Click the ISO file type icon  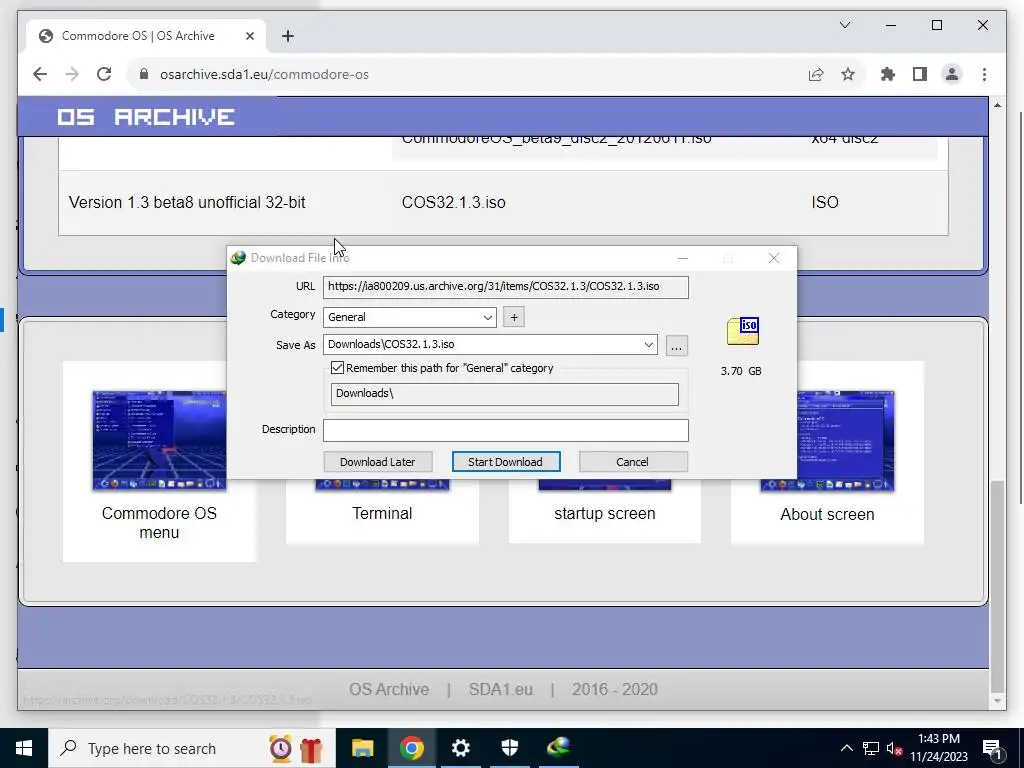tap(743, 331)
